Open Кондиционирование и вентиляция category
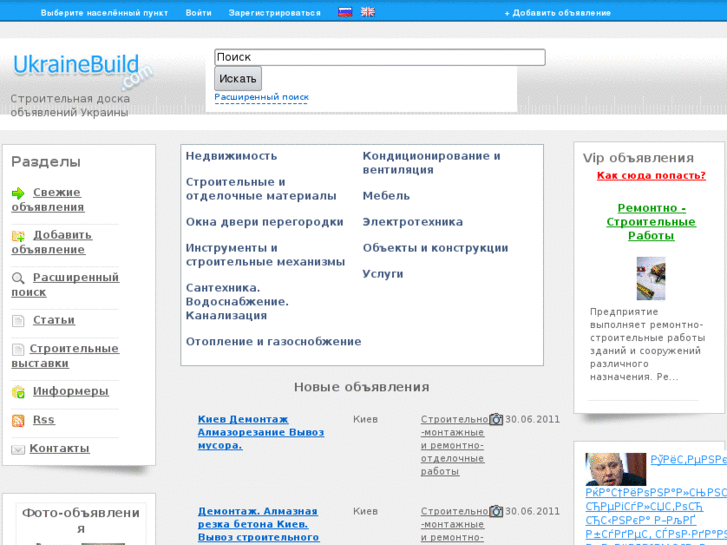727x545 pixels. tap(432, 163)
